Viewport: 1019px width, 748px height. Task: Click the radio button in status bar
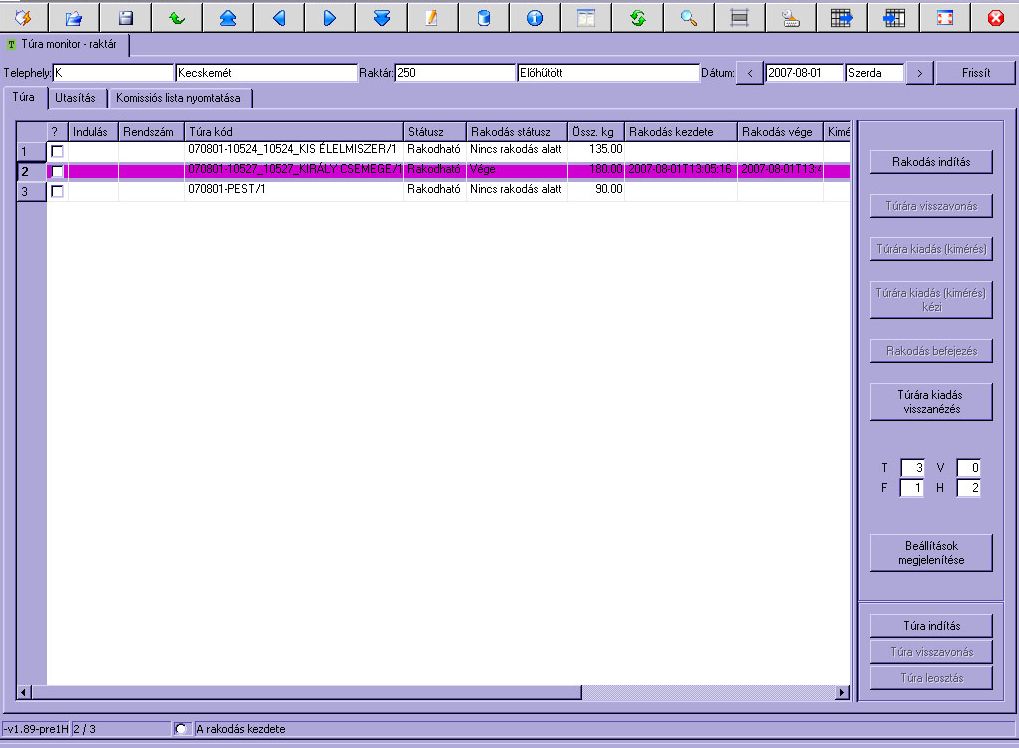pos(182,729)
